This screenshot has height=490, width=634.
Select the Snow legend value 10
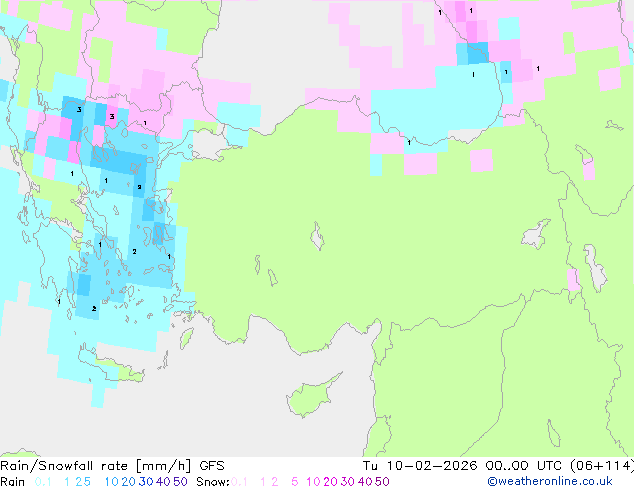(x=313, y=482)
